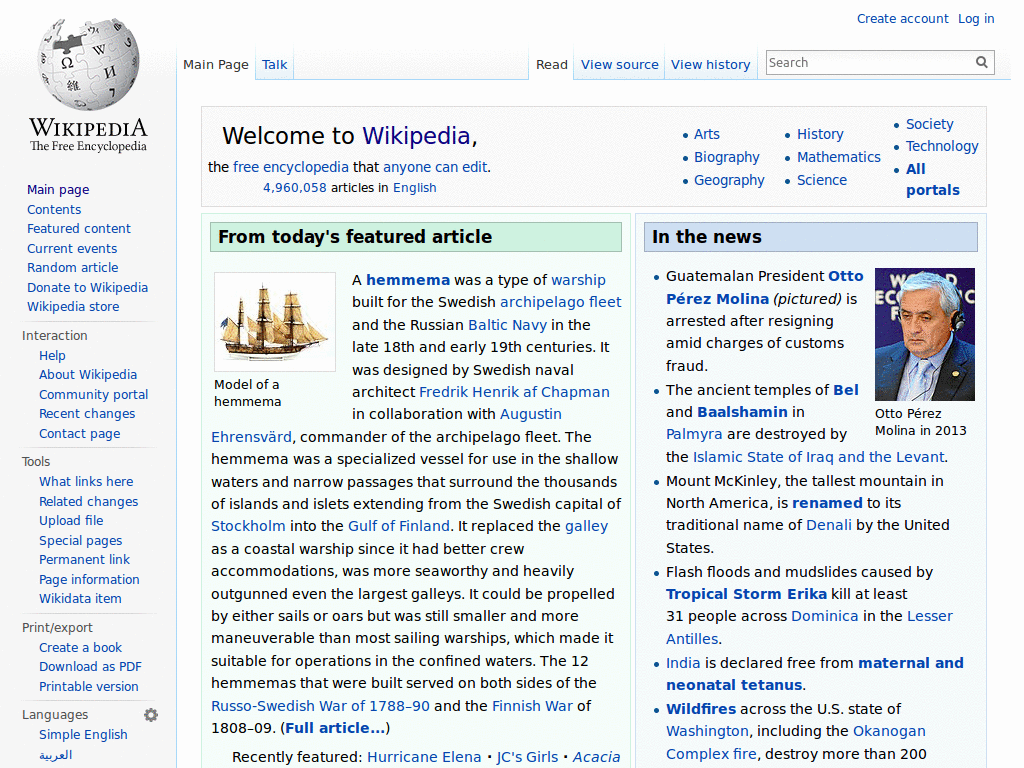Go to Featured content
The width and height of the screenshot is (1024, 768).
point(79,229)
